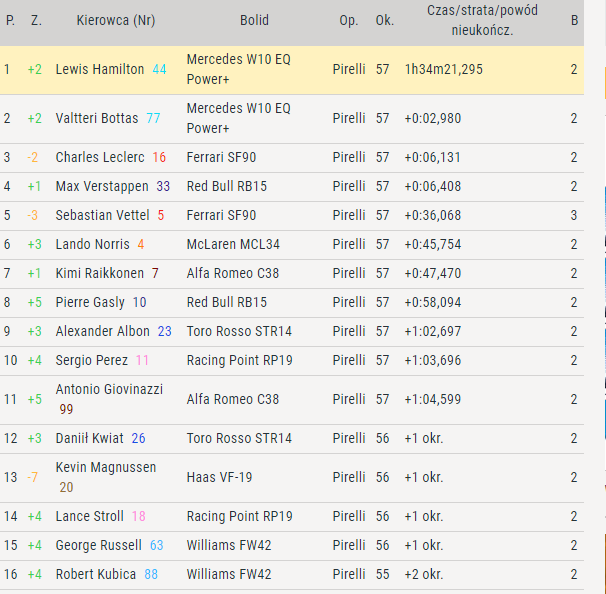Click Vettel's -3 position change
Viewport: 606px width, 594px height.
32,215
